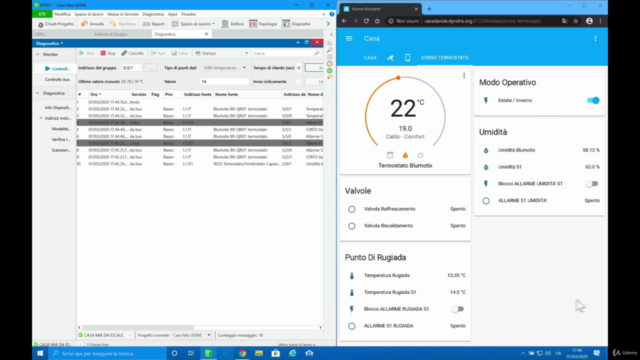Open Spazio di Lavoro toolbar dropdown
Screen dimensions: 640x360
pos(193,24)
